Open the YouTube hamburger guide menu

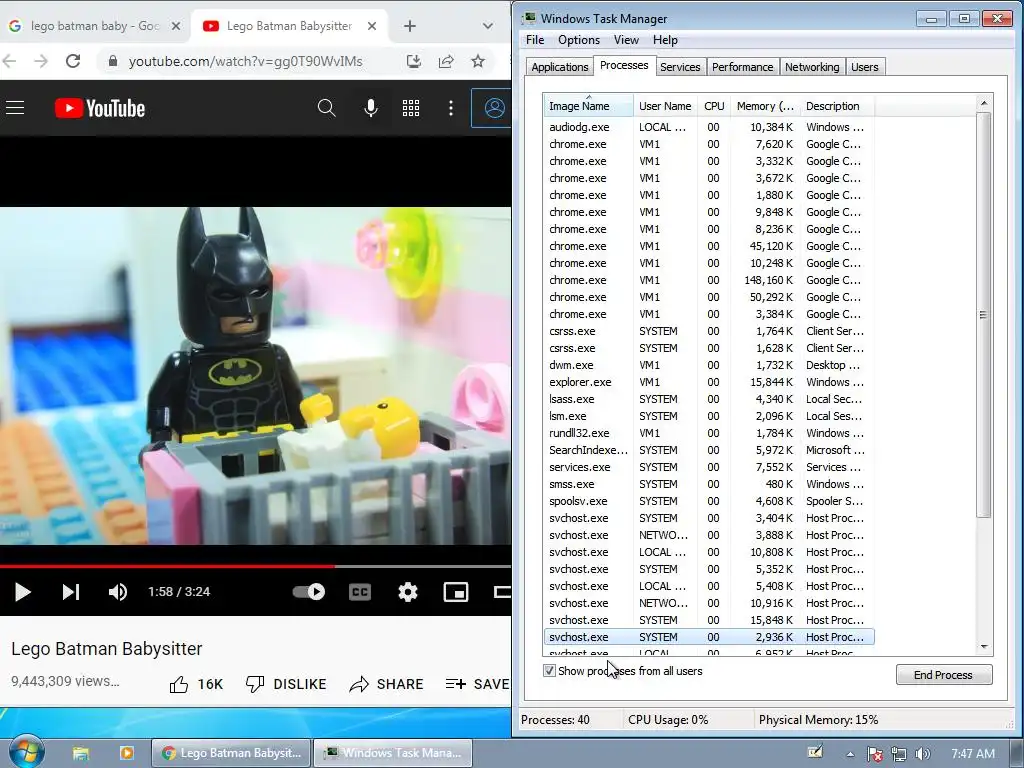(x=15, y=108)
